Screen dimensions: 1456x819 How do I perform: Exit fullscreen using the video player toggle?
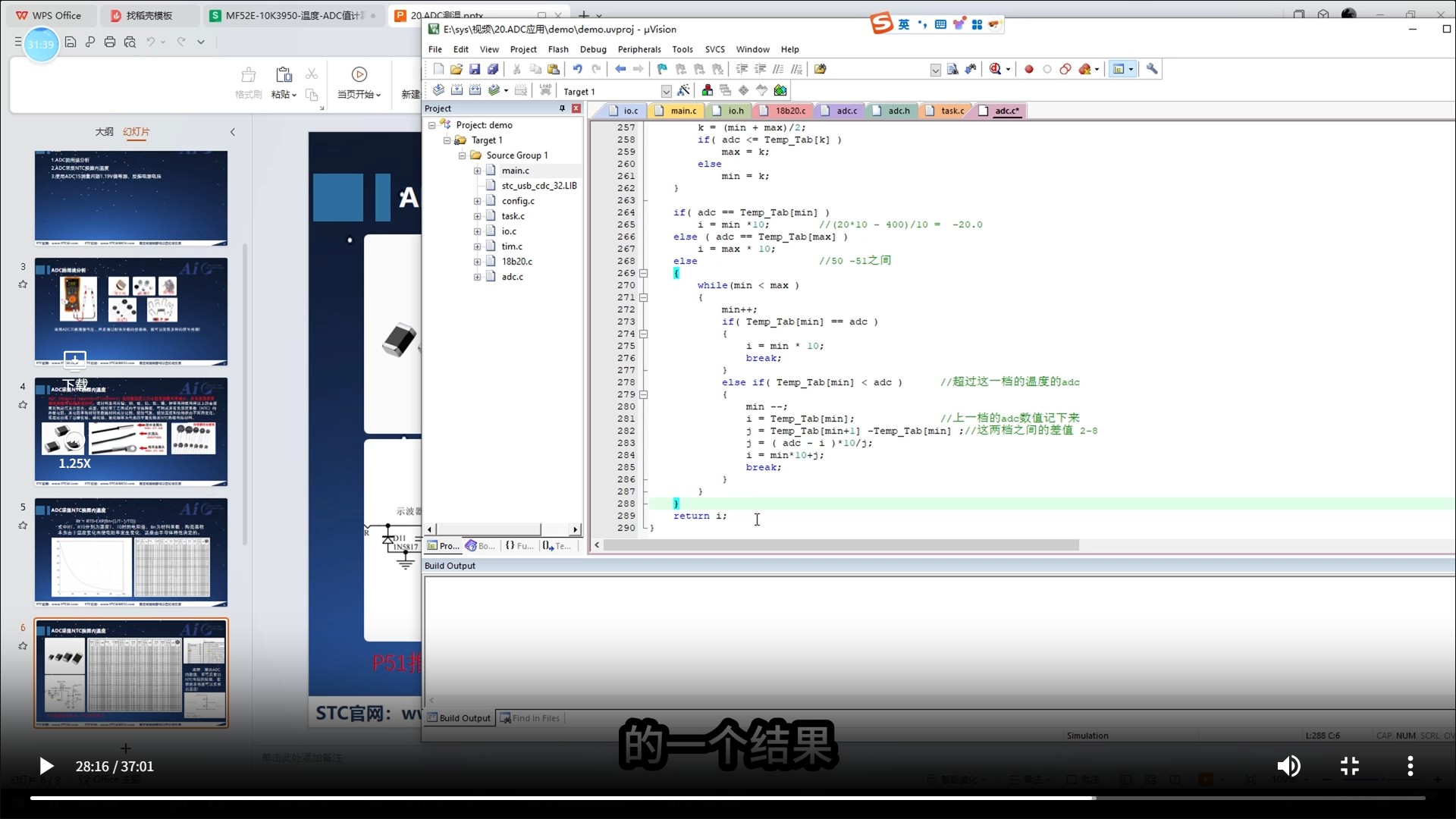tap(1349, 766)
